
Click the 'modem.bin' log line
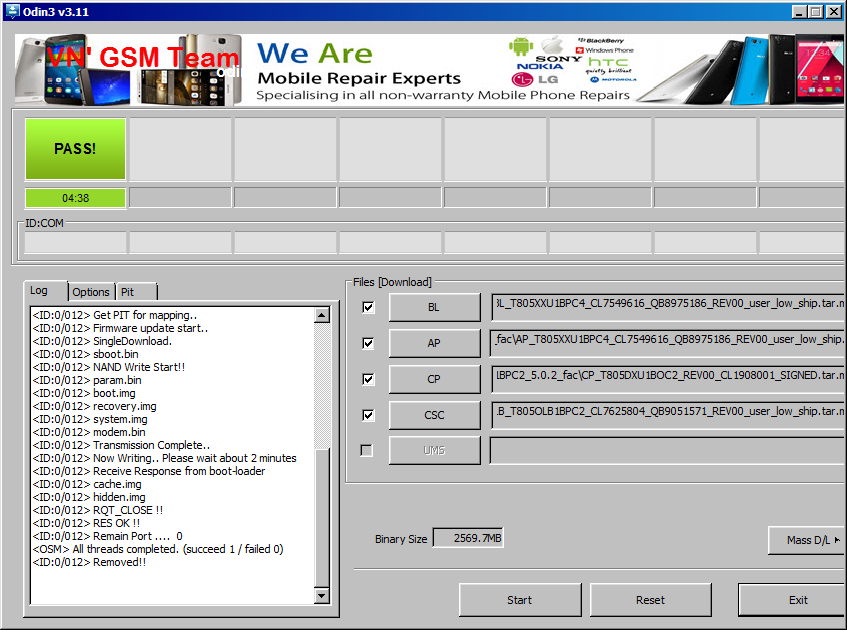pos(89,432)
